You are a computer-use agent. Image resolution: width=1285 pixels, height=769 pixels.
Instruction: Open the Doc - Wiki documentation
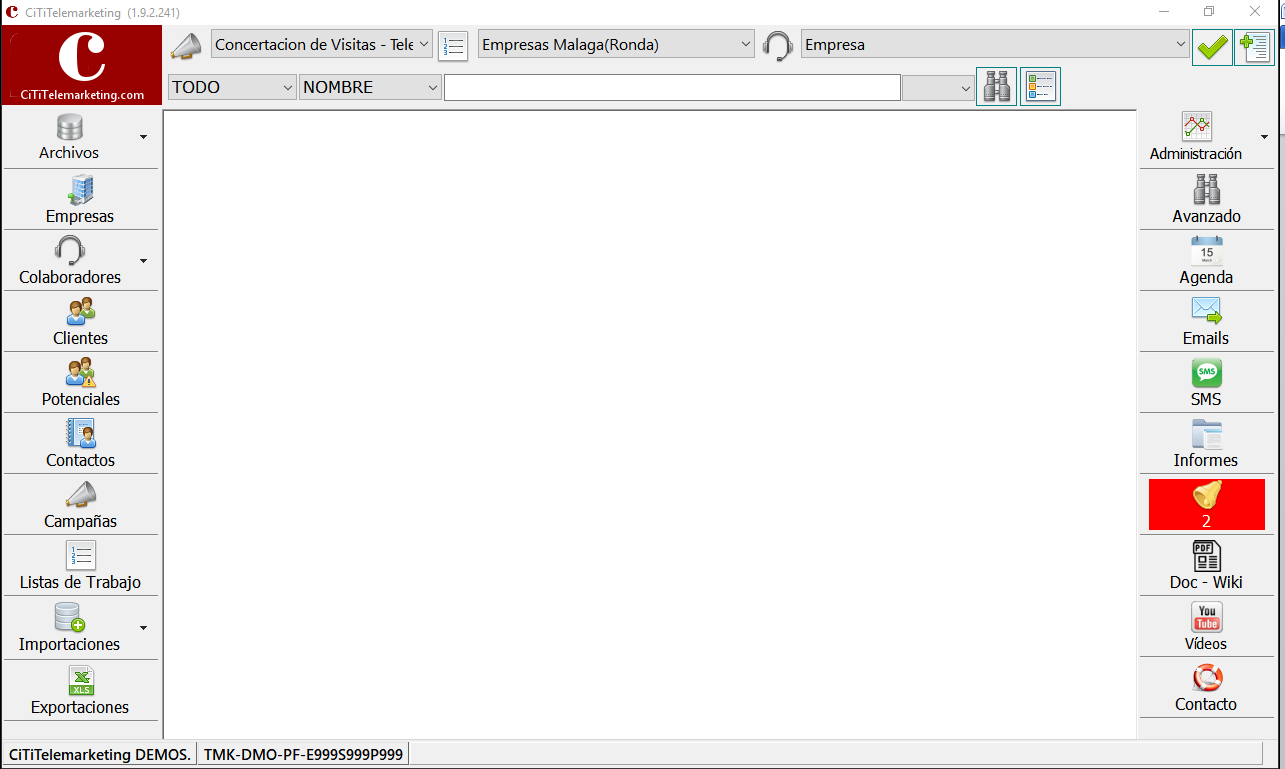(1206, 565)
